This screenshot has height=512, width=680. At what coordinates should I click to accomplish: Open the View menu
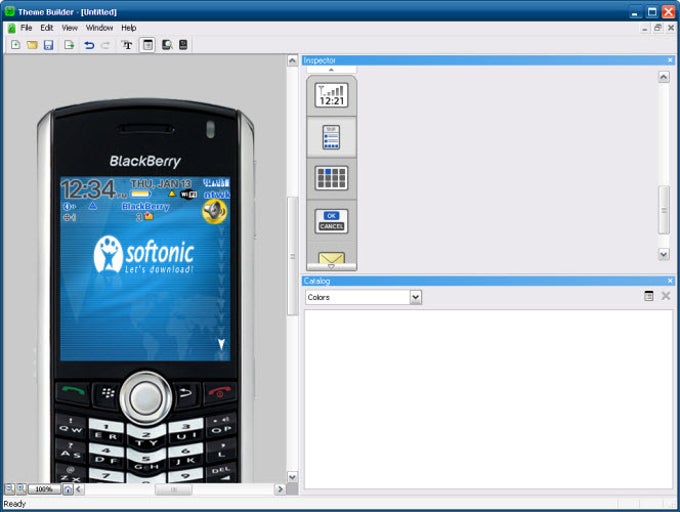pos(69,28)
